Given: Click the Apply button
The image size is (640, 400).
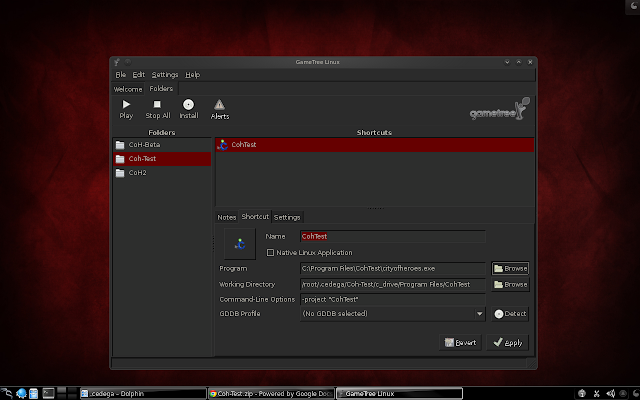Looking at the screenshot, I should (x=507, y=343).
